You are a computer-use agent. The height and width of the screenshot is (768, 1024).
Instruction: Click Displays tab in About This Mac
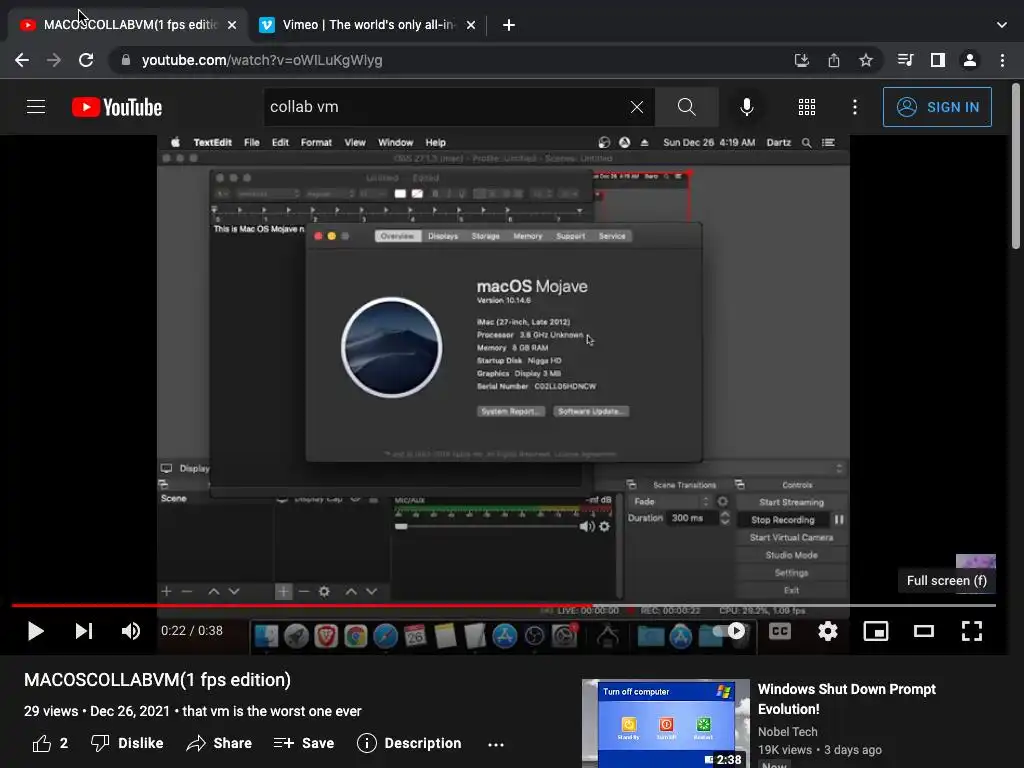tap(443, 236)
